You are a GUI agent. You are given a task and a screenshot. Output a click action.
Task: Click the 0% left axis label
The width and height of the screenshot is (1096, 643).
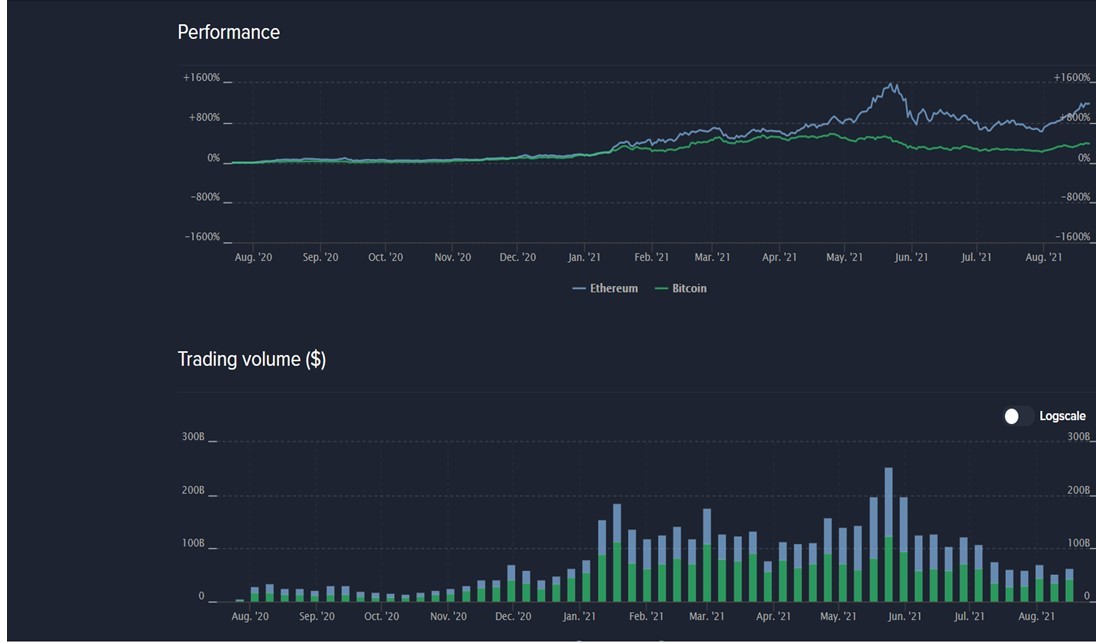pos(213,158)
